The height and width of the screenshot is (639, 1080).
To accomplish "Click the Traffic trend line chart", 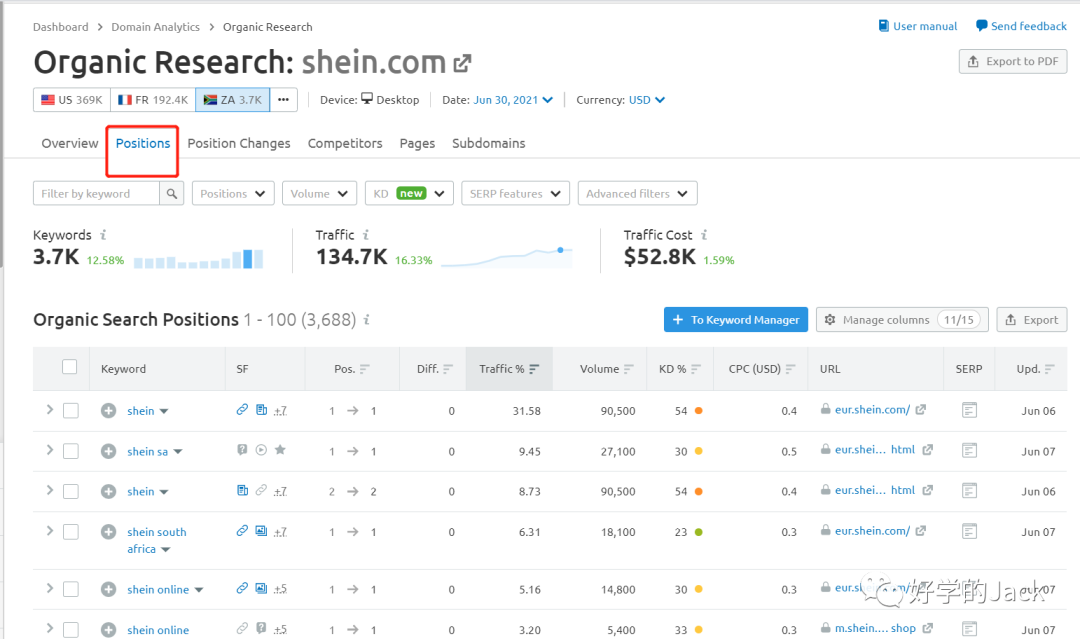I will click(x=506, y=257).
